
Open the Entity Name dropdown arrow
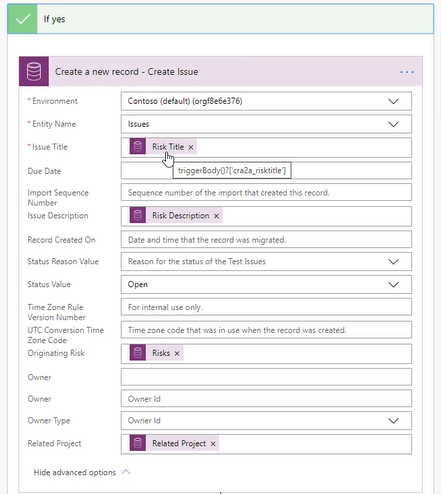click(x=394, y=124)
